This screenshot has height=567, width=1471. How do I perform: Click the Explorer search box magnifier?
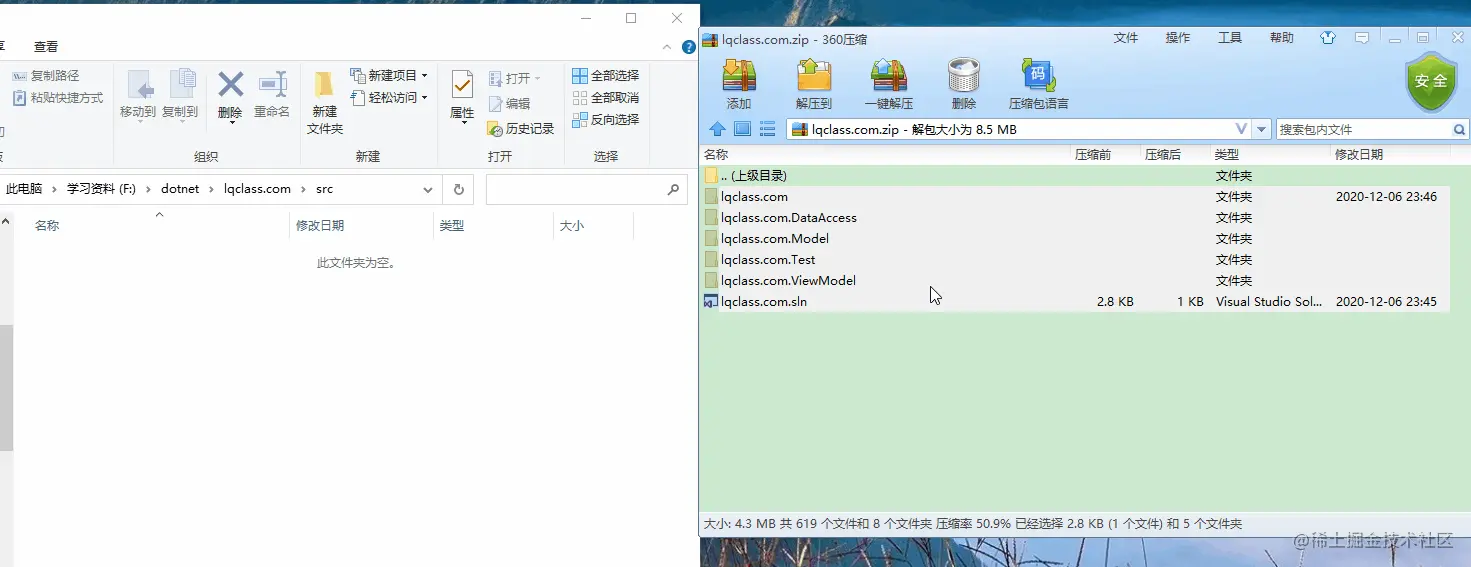673,189
